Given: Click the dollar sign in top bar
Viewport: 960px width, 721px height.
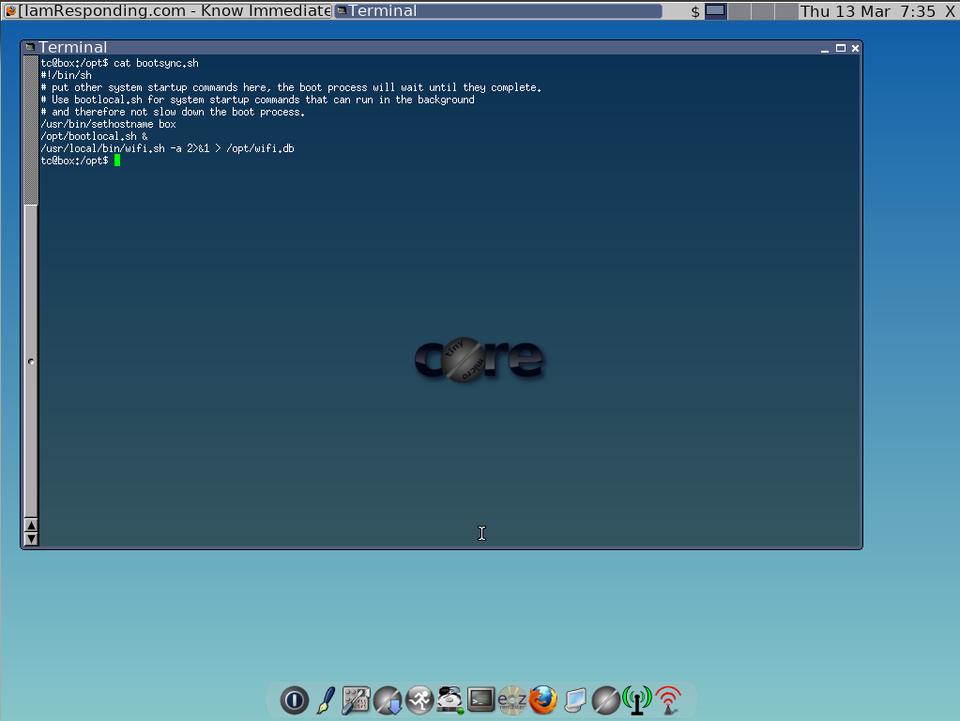Looking at the screenshot, I should click(695, 12).
